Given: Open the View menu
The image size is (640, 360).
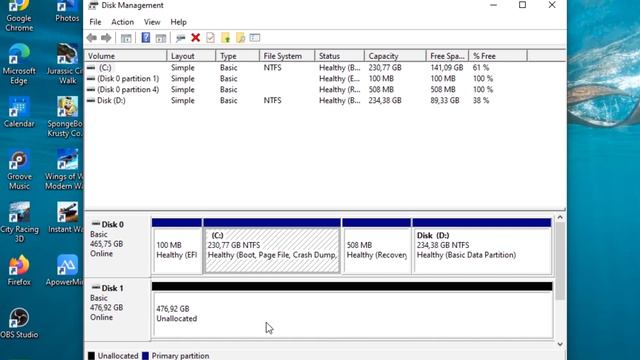Looking at the screenshot, I should coord(152,22).
